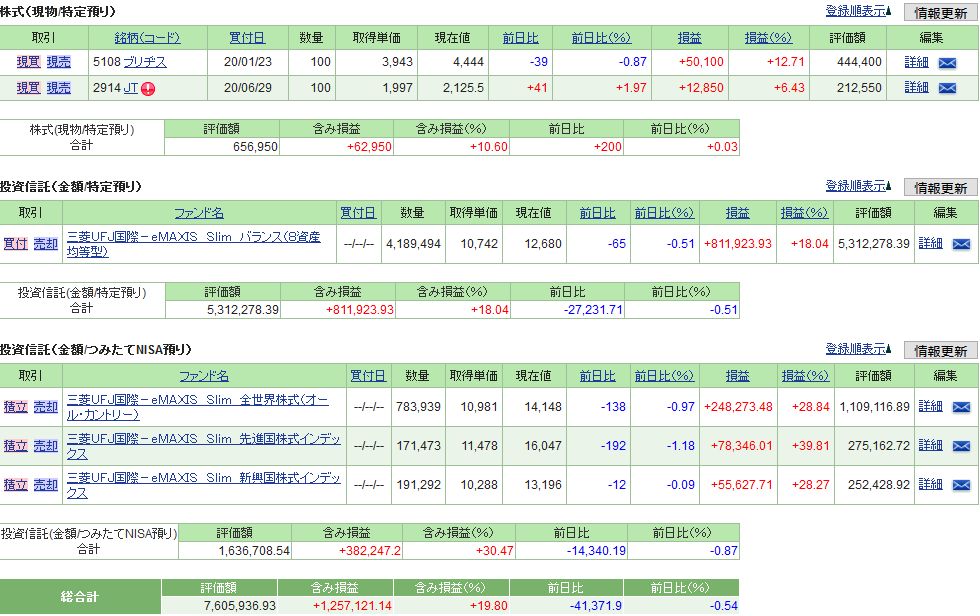Screen dimensions: 980x616
Task: Click 売却 for 新興国株式インデックス
Action: tap(46, 485)
